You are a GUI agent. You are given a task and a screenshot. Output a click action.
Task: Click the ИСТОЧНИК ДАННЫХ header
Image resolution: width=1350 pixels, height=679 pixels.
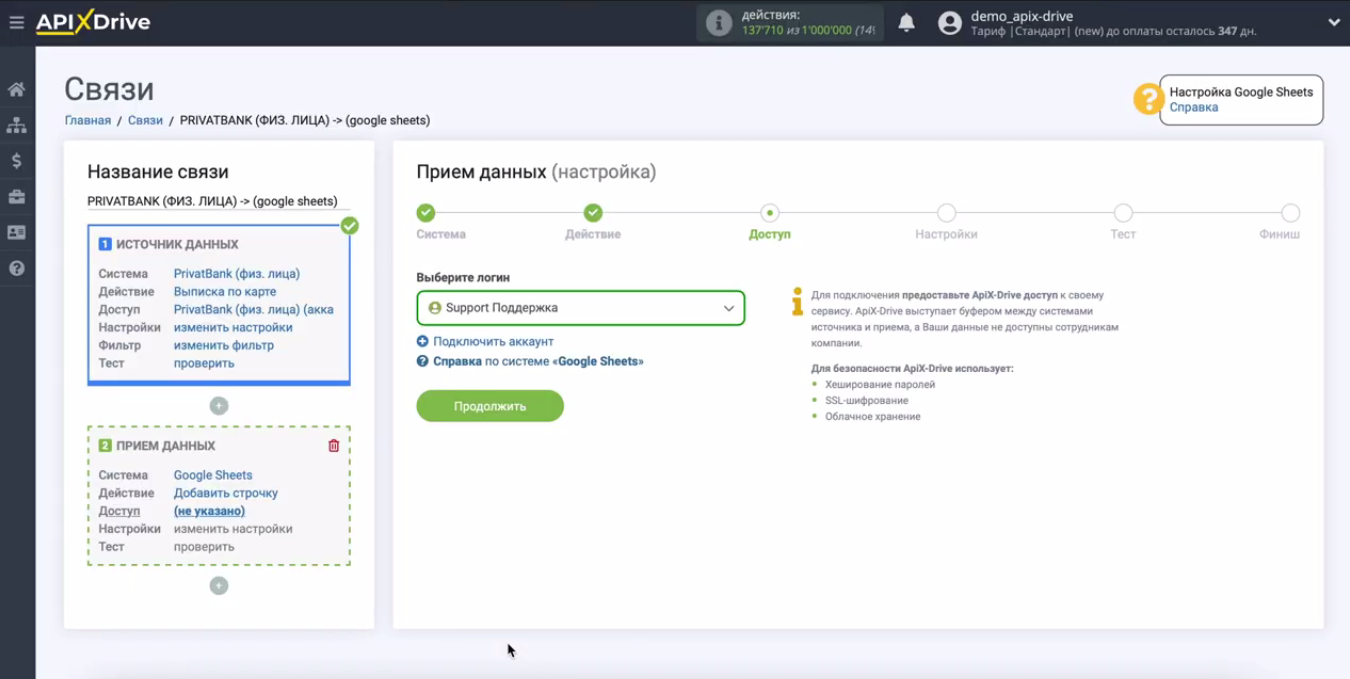click(177, 245)
